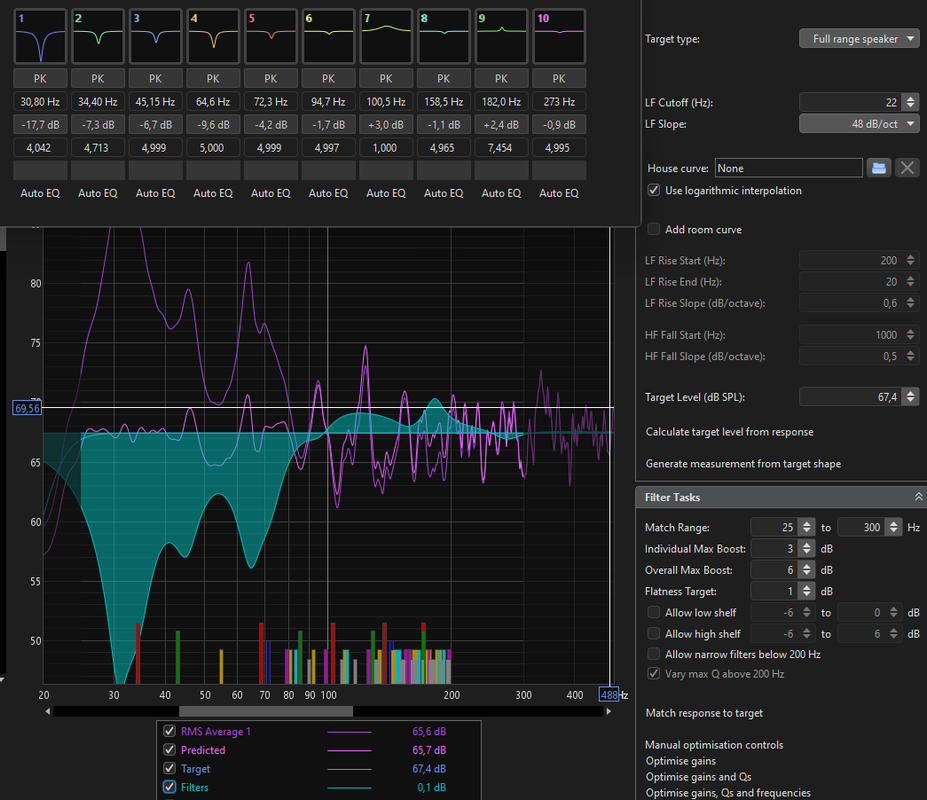Select filter 1 response thumbnail
927x800 pixels.
pyautogui.click(x=40, y=37)
